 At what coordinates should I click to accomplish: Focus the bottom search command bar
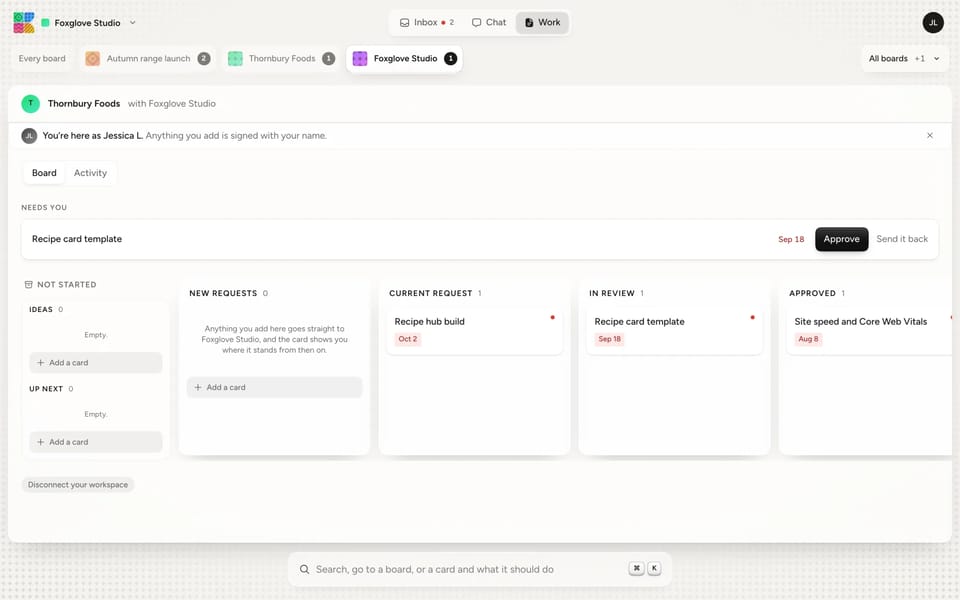pyautogui.click(x=479, y=569)
